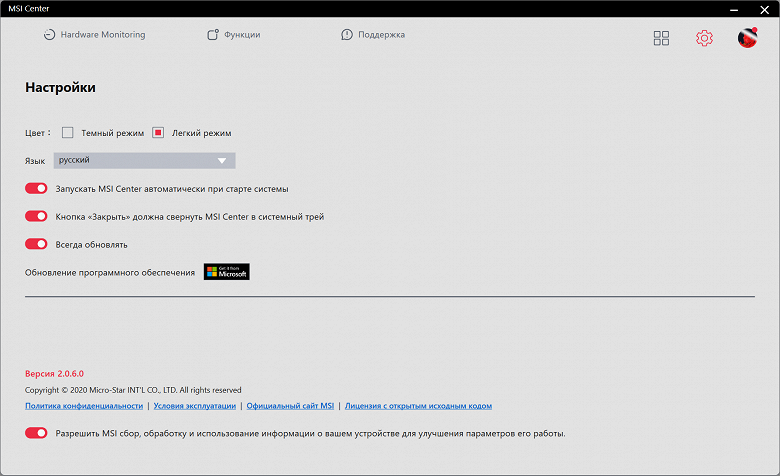Viewport: 780px width, 476px height.
Task: Switch to the Функции tab
Action: coord(242,35)
